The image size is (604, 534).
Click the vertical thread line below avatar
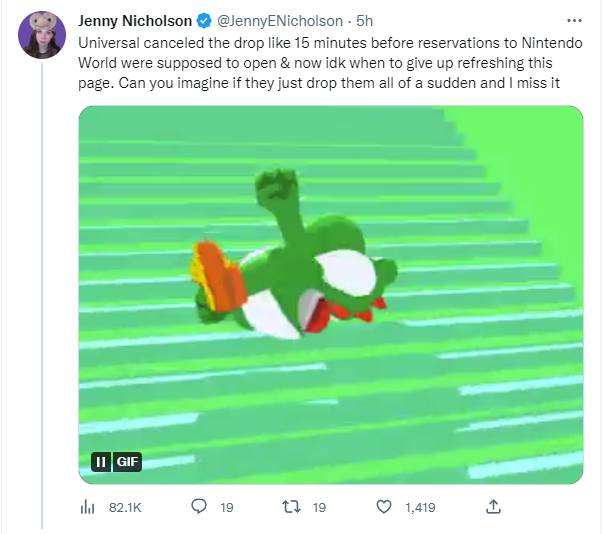click(x=42, y=296)
